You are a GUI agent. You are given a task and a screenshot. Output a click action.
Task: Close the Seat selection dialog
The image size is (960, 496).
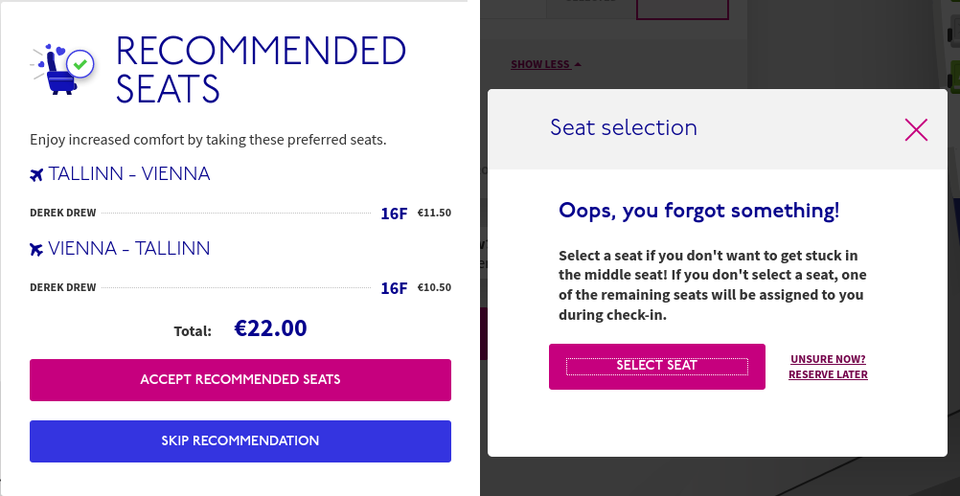[916, 129]
